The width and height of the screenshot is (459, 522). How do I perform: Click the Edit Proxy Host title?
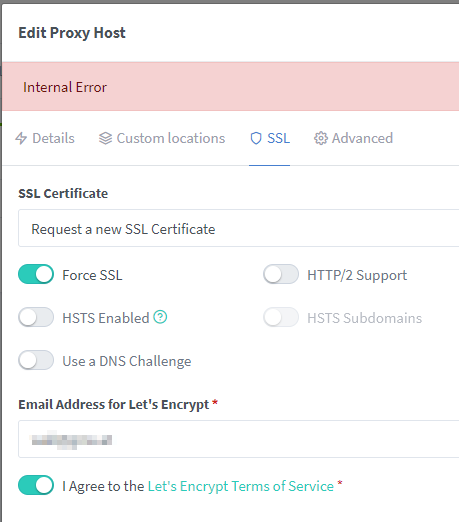coord(72,33)
